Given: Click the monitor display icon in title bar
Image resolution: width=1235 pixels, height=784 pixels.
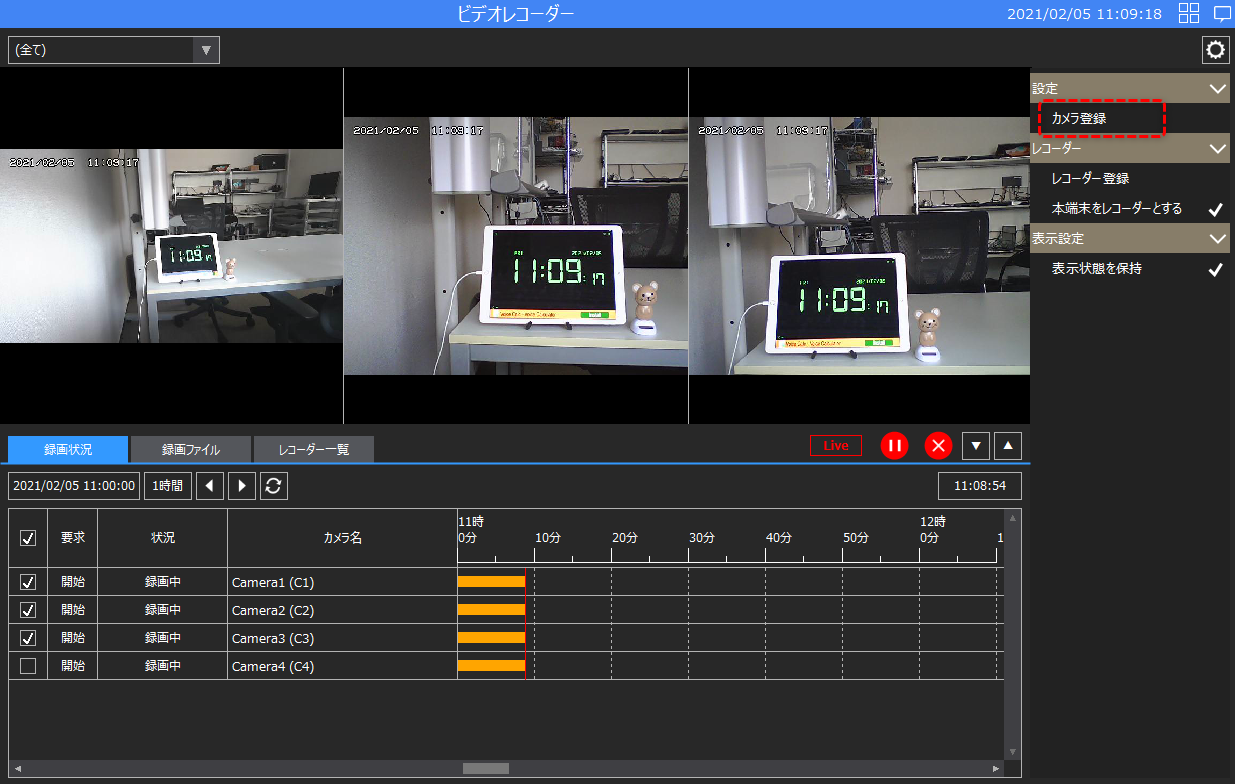Looking at the screenshot, I should [x=1220, y=13].
